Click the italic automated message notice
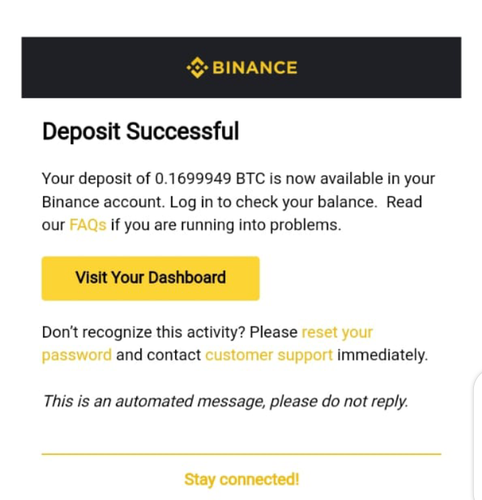Screen dimensions: 482x500 (x=225, y=401)
